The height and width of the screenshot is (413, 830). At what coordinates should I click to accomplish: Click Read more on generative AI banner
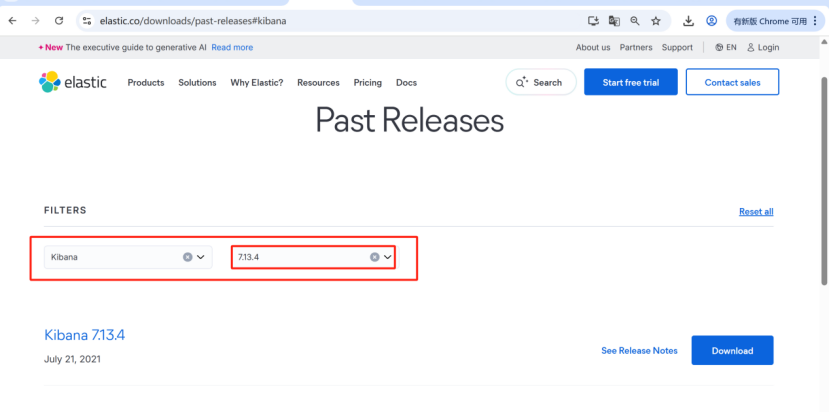232,47
